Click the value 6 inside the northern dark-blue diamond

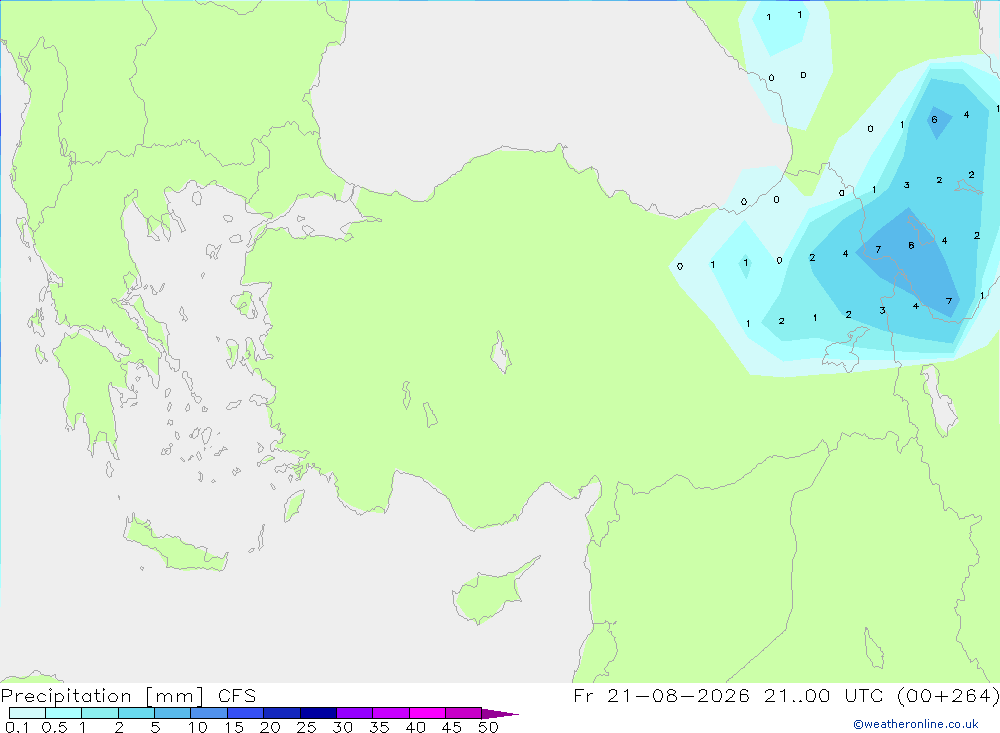(934, 120)
